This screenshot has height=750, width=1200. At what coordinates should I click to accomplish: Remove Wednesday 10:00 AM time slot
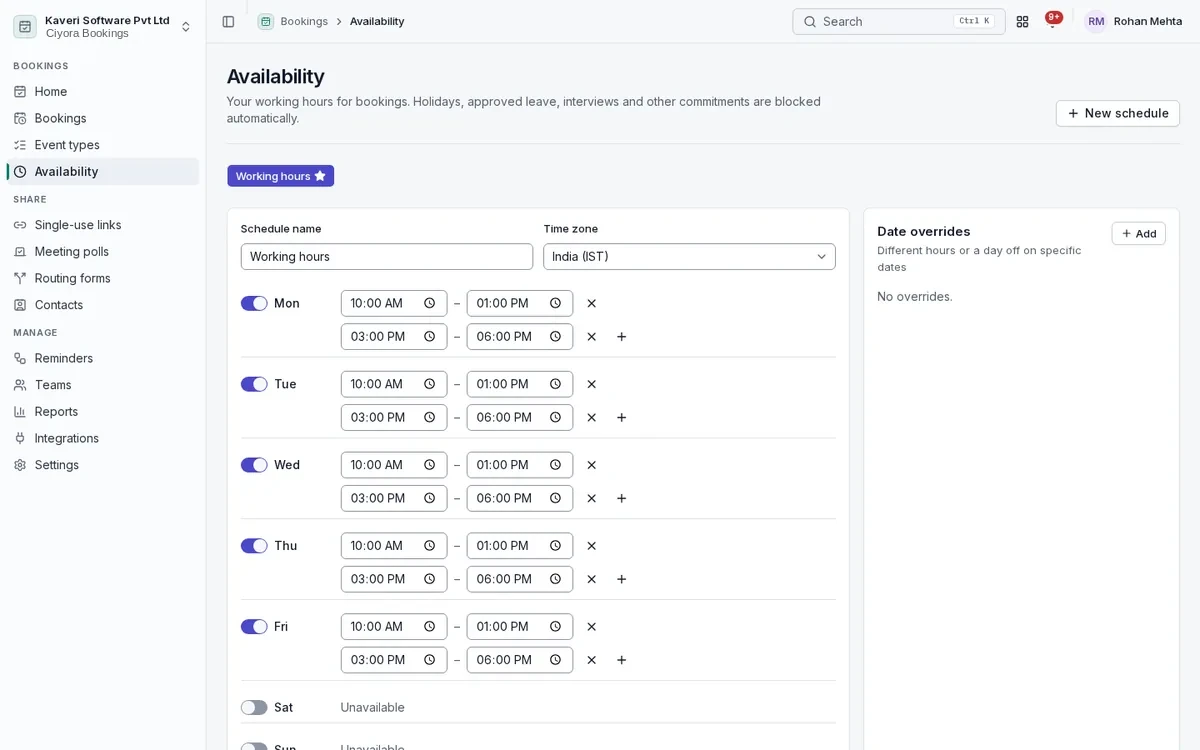(x=591, y=465)
